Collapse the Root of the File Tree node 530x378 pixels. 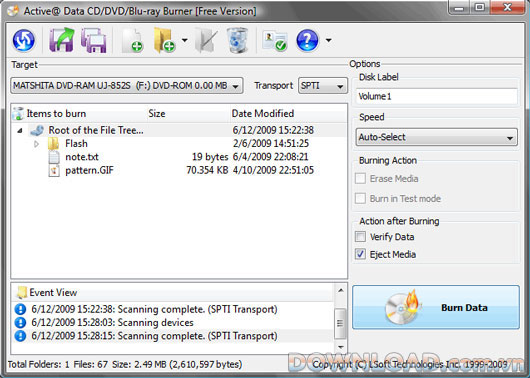(20, 130)
